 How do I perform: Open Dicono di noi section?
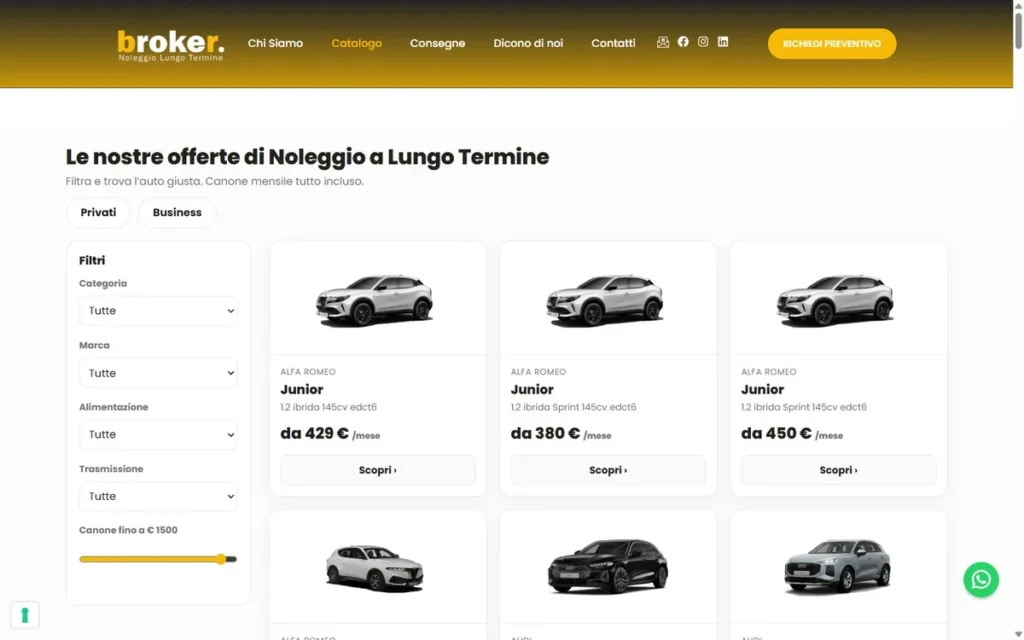point(528,43)
